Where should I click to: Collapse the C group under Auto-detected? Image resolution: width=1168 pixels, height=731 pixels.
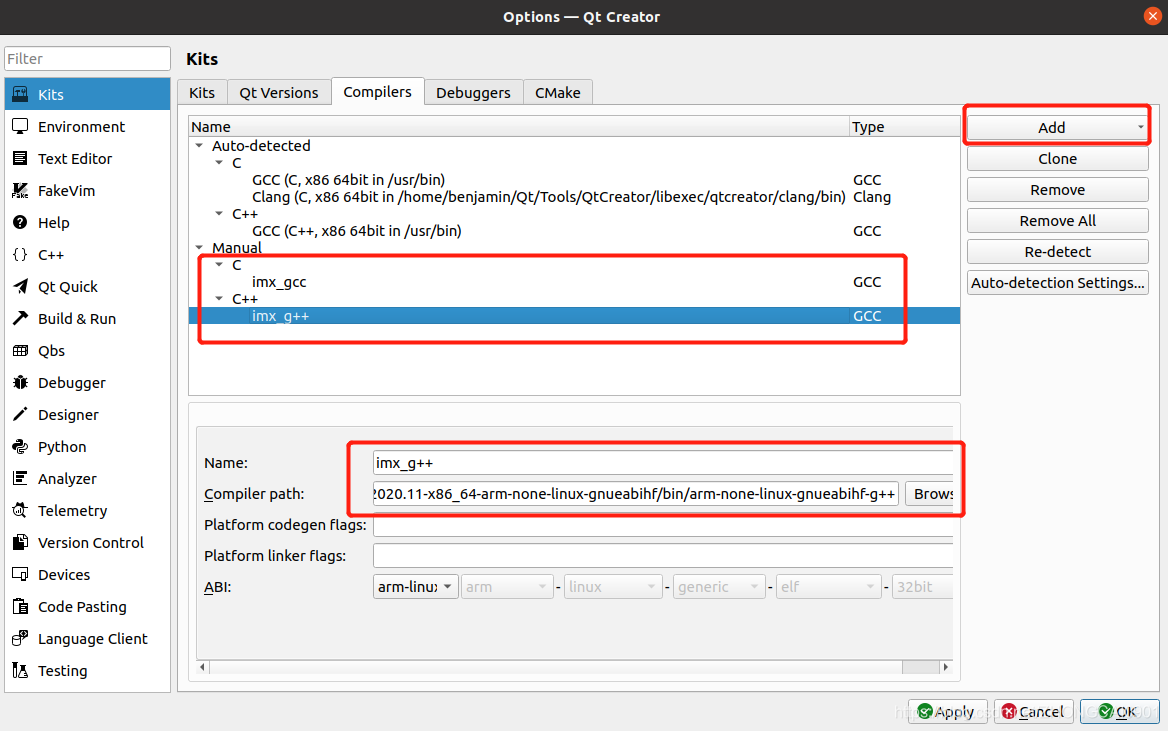click(x=219, y=162)
